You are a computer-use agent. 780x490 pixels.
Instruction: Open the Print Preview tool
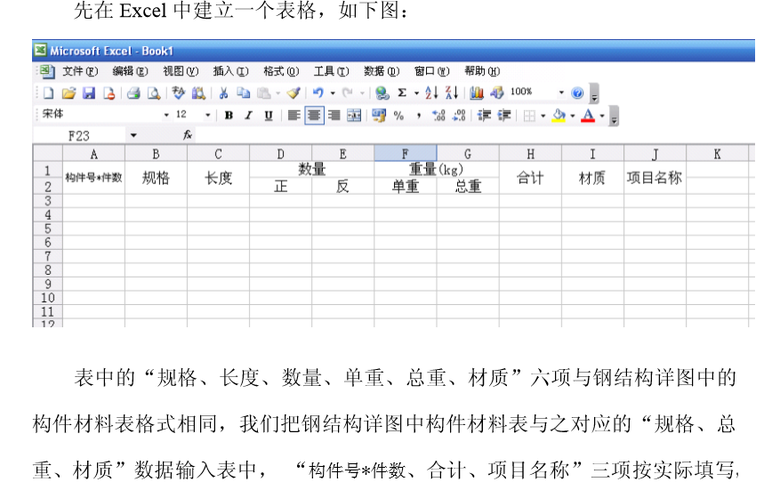tap(154, 93)
